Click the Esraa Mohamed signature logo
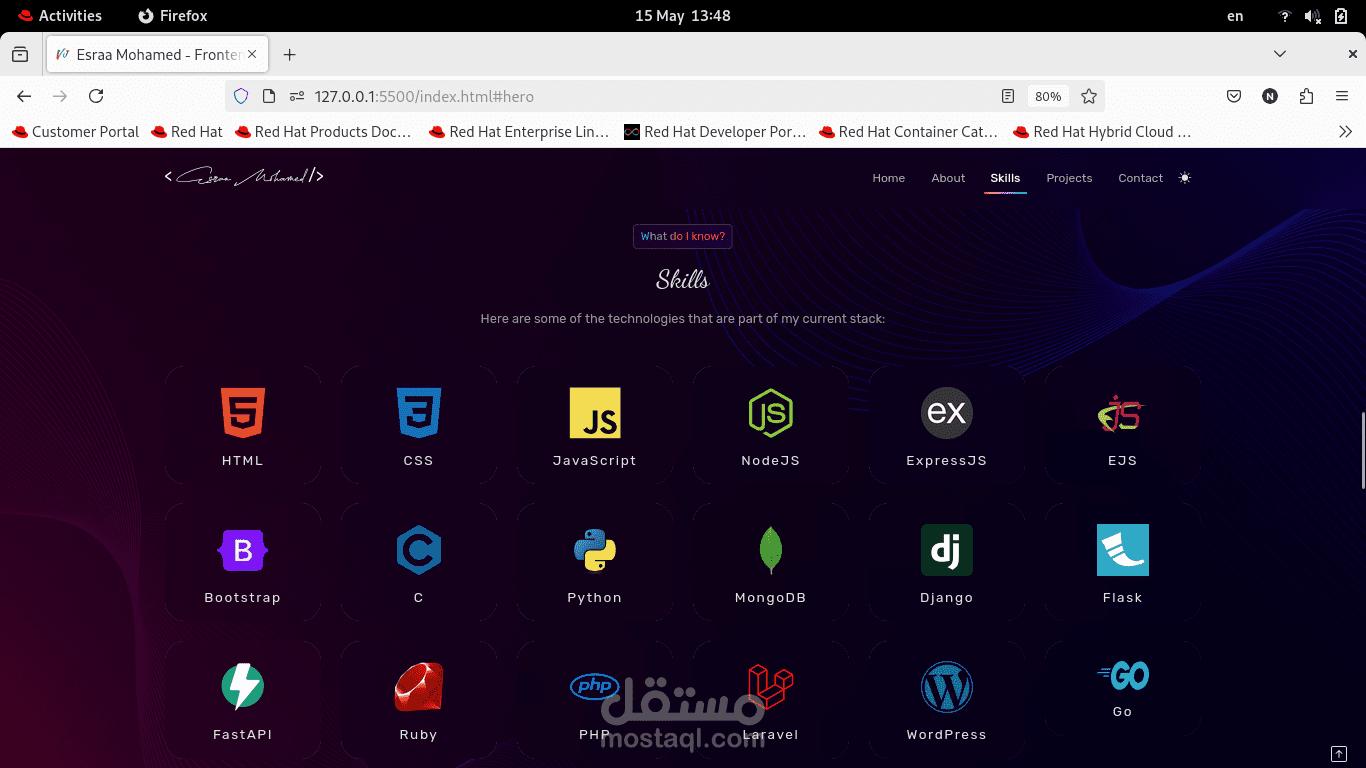Screen dimensions: 1366x768 click(x=244, y=177)
